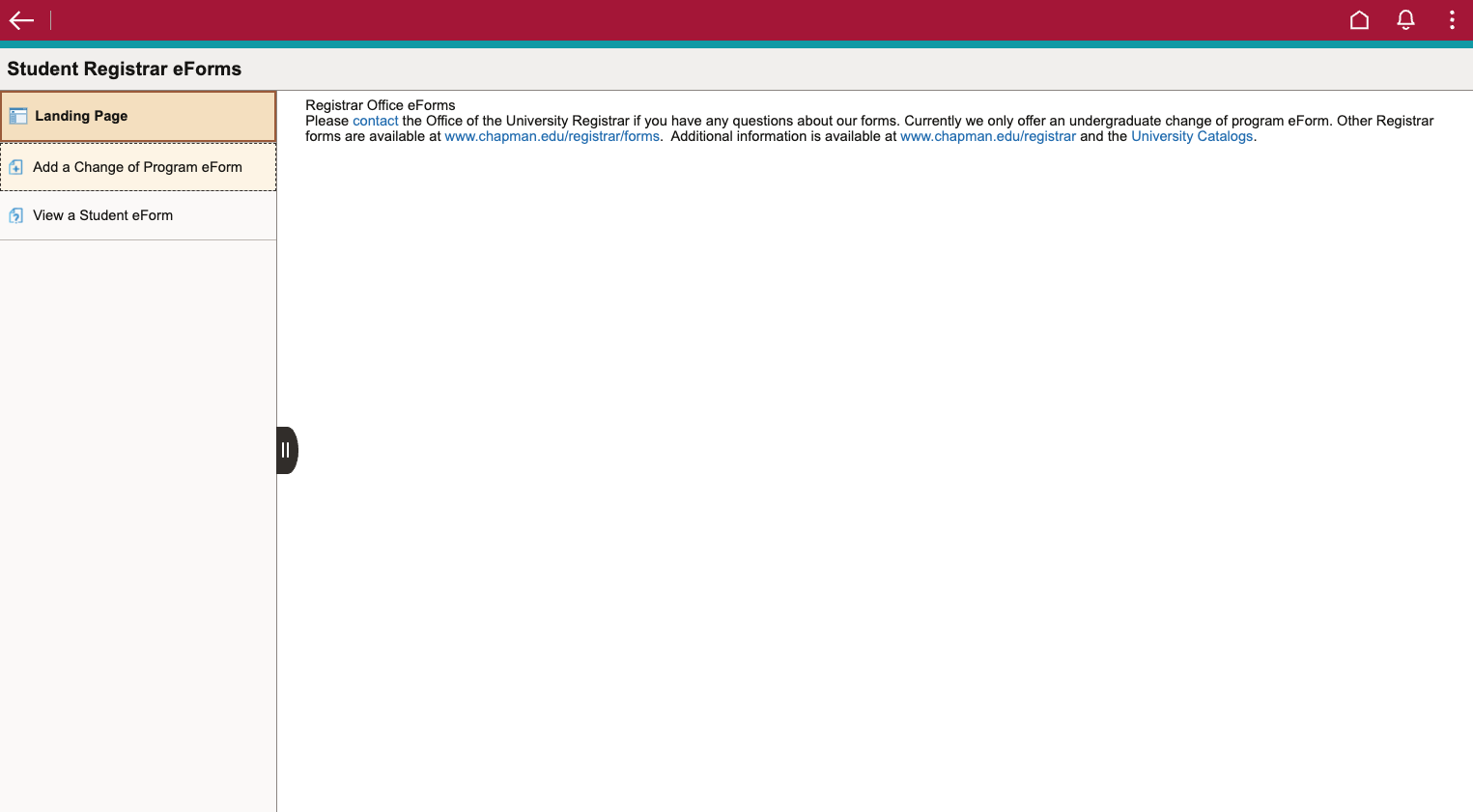
Task: Click the View a Student eForm icon
Action: [16, 215]
